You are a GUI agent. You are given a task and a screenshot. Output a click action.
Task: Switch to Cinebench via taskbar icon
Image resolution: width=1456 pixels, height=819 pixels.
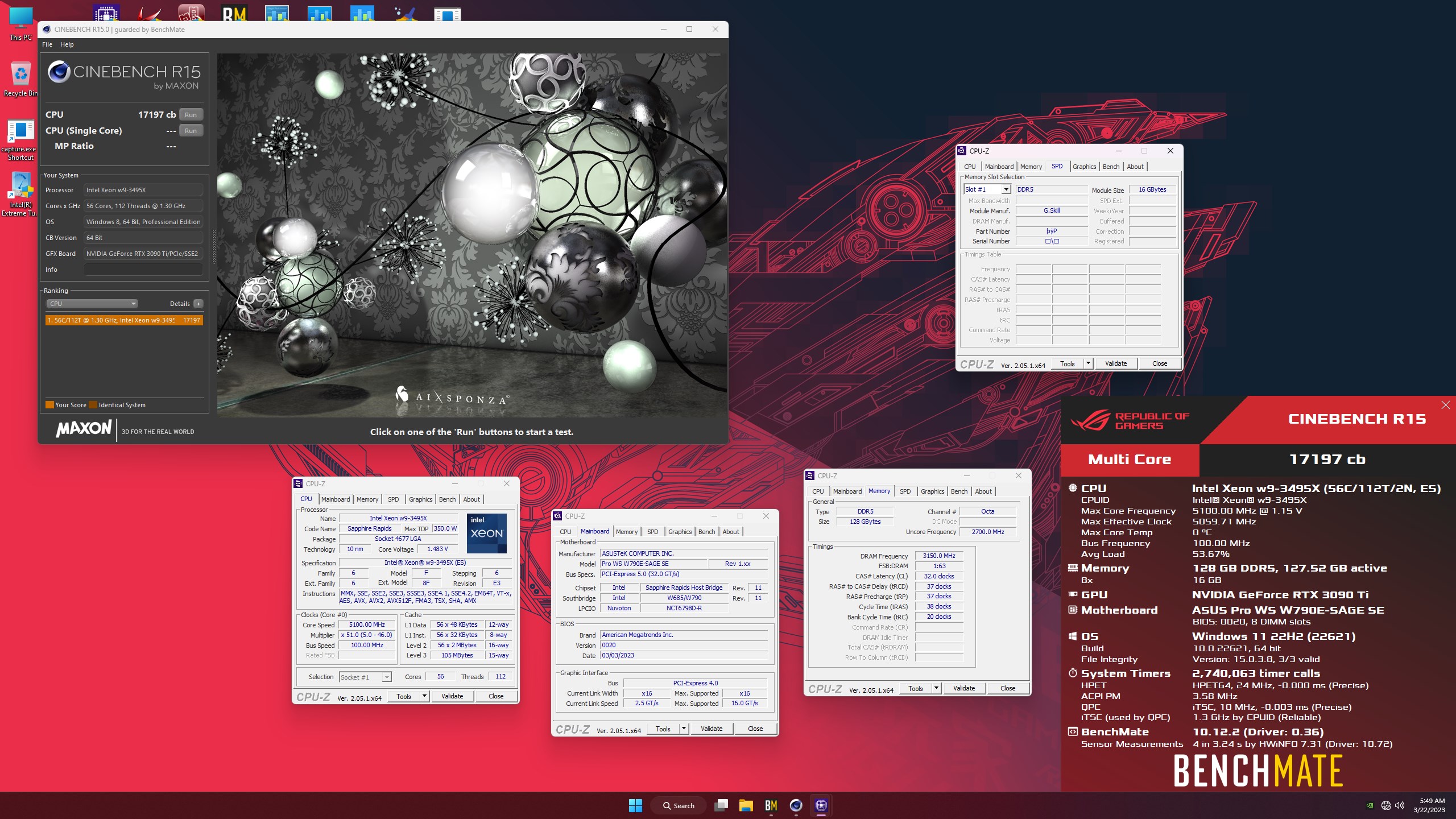[796, 805]
